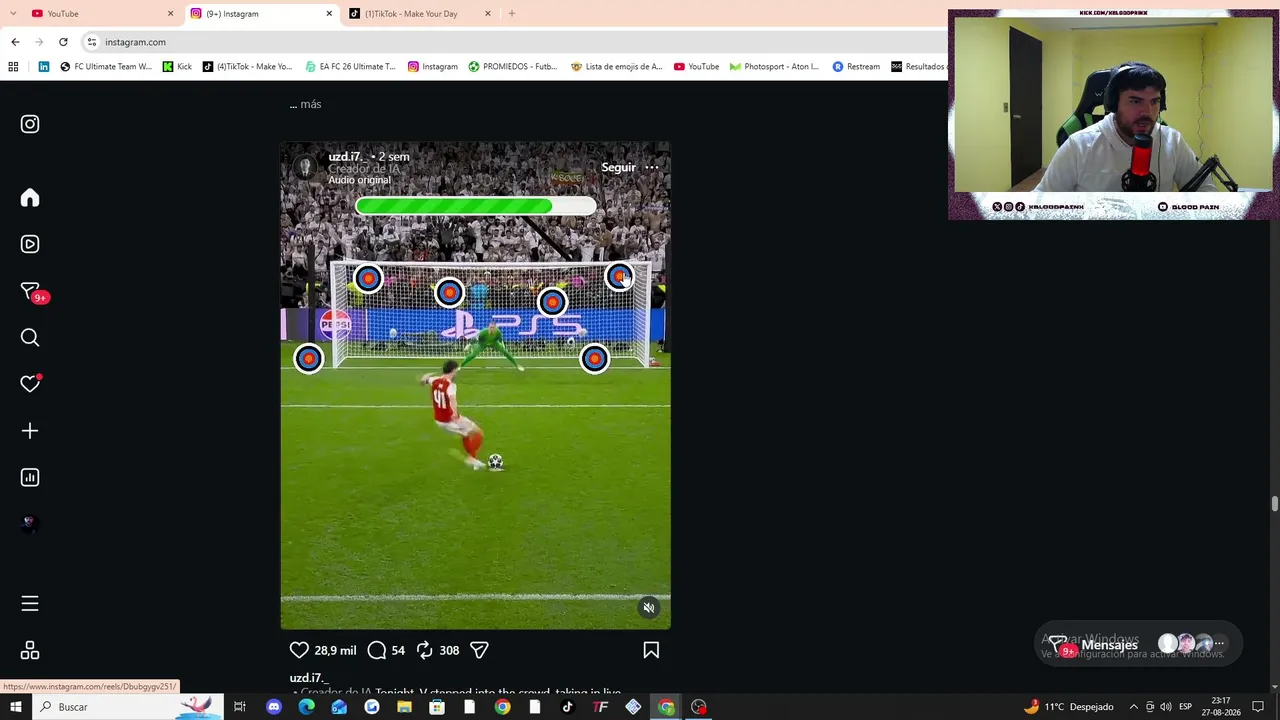This screenshot has height=720, width=1280.
Task: Open the Instagram hamburger More menu
Action: 30,604
